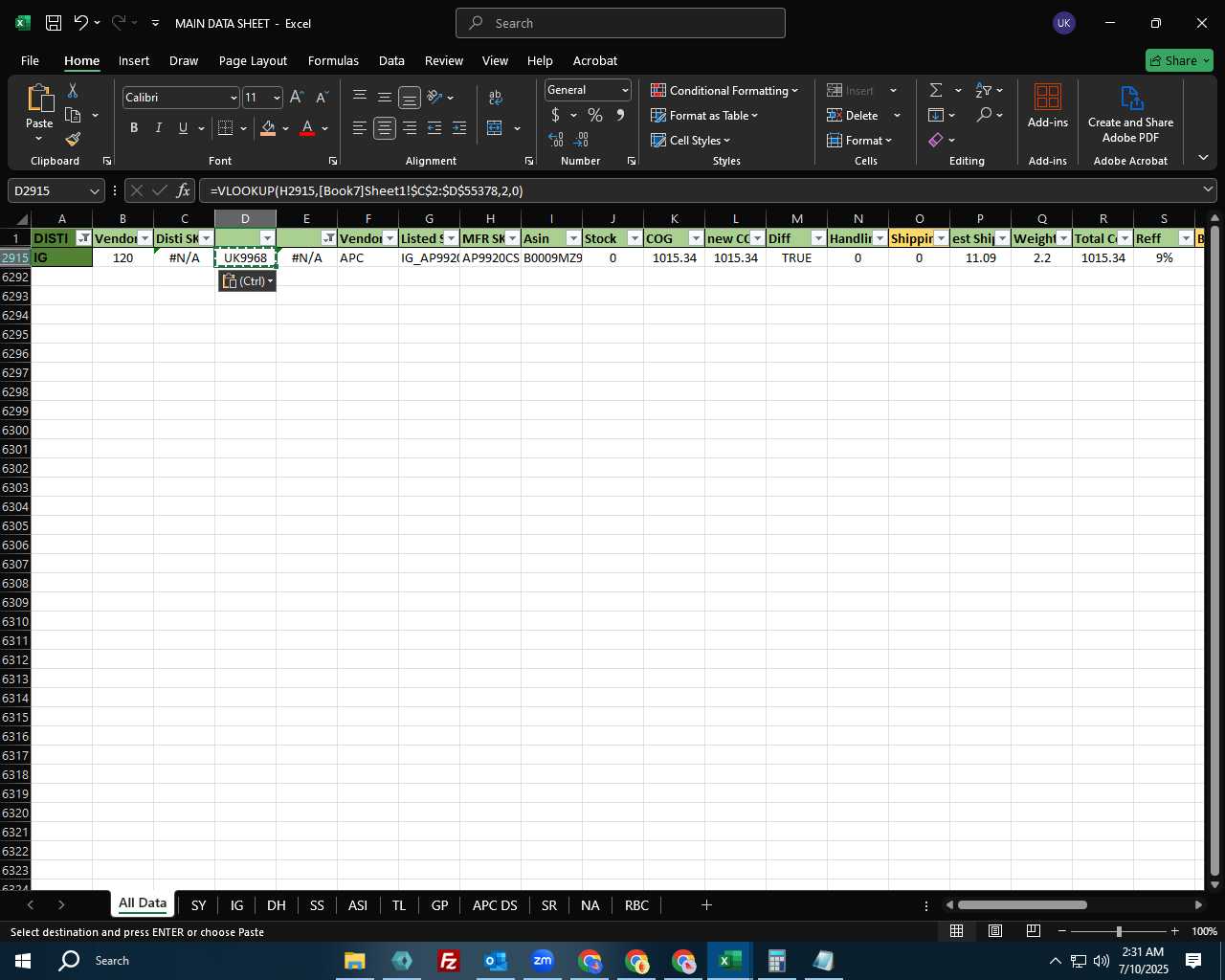This screenshot has height=980, width=1225.
Task: Click the Decrease Decimal icon
Action: [581, 140]
